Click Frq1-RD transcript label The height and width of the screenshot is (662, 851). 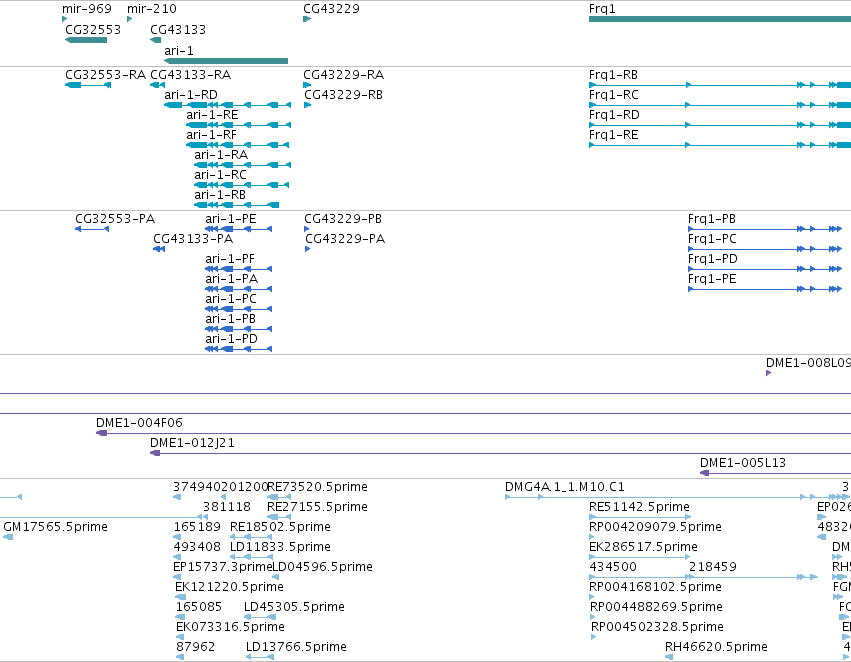pos(614,114)
